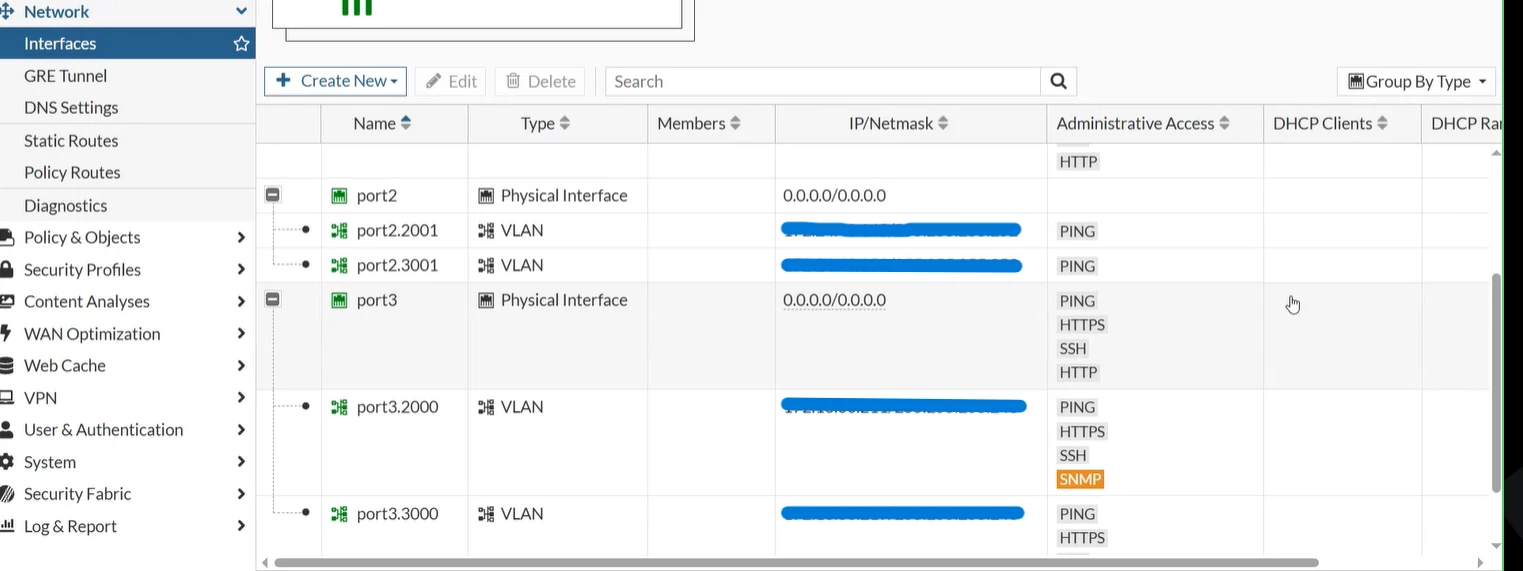Image resolution: width=1523 pixels, height=571 pixels.
Task: Select the port2.3001 name text
Action: tap(397, 265)
